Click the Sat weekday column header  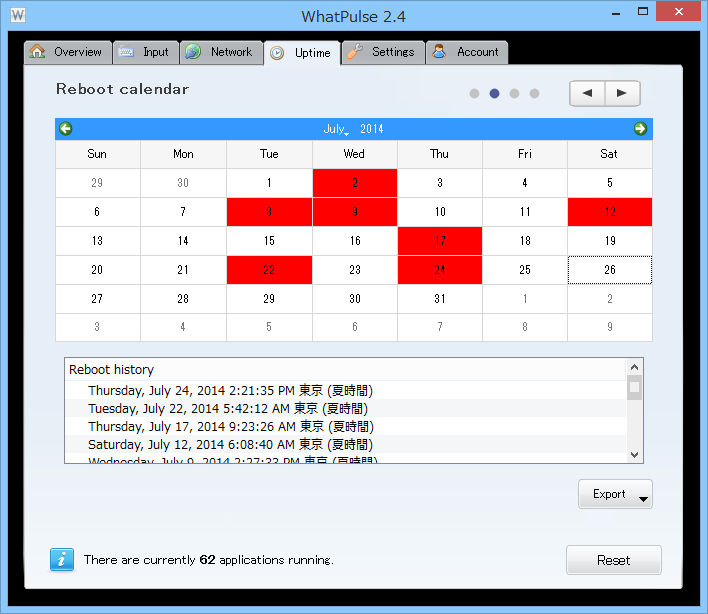point(610,154)
